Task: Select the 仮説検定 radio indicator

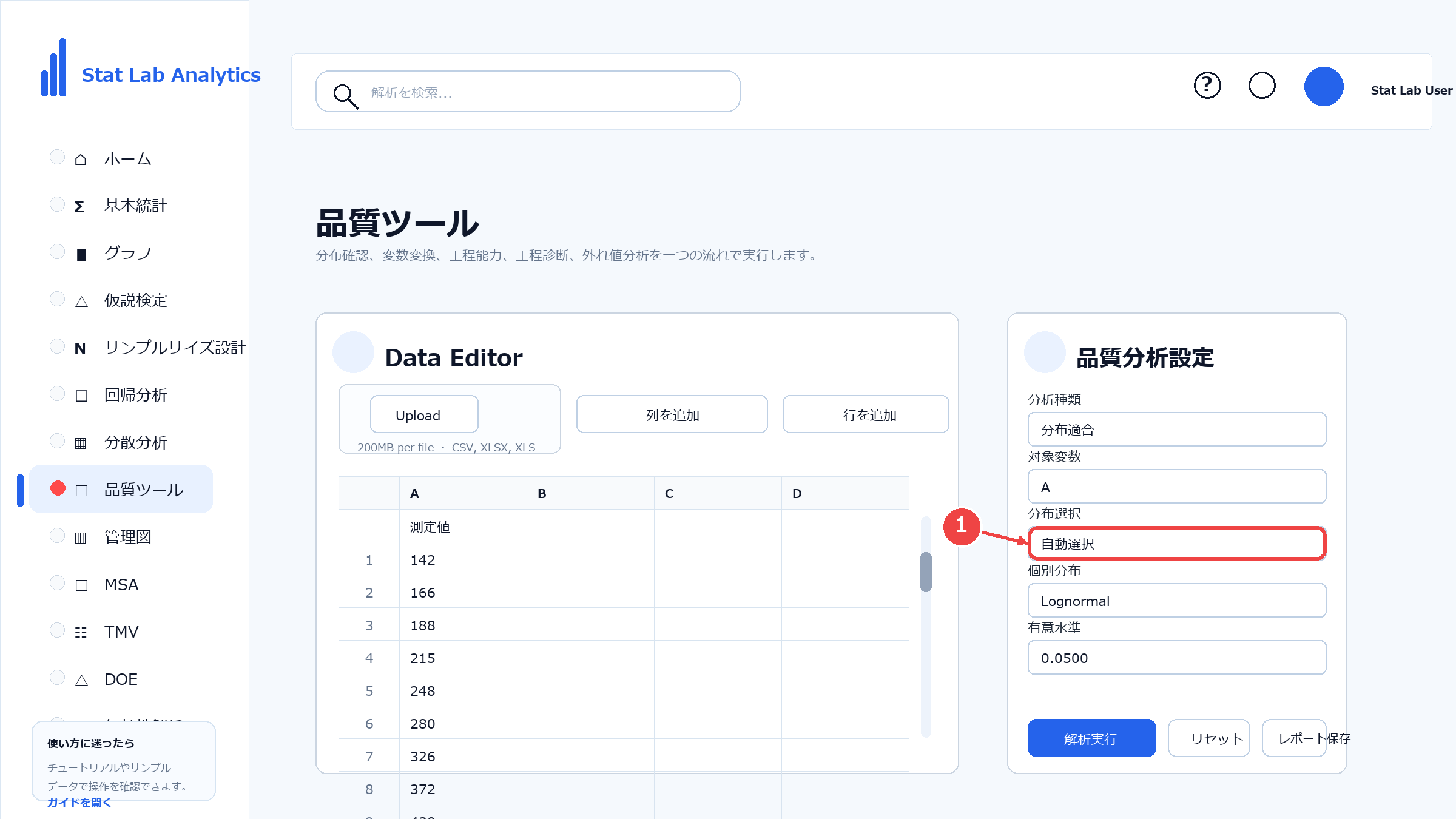Action: point(57,299)
